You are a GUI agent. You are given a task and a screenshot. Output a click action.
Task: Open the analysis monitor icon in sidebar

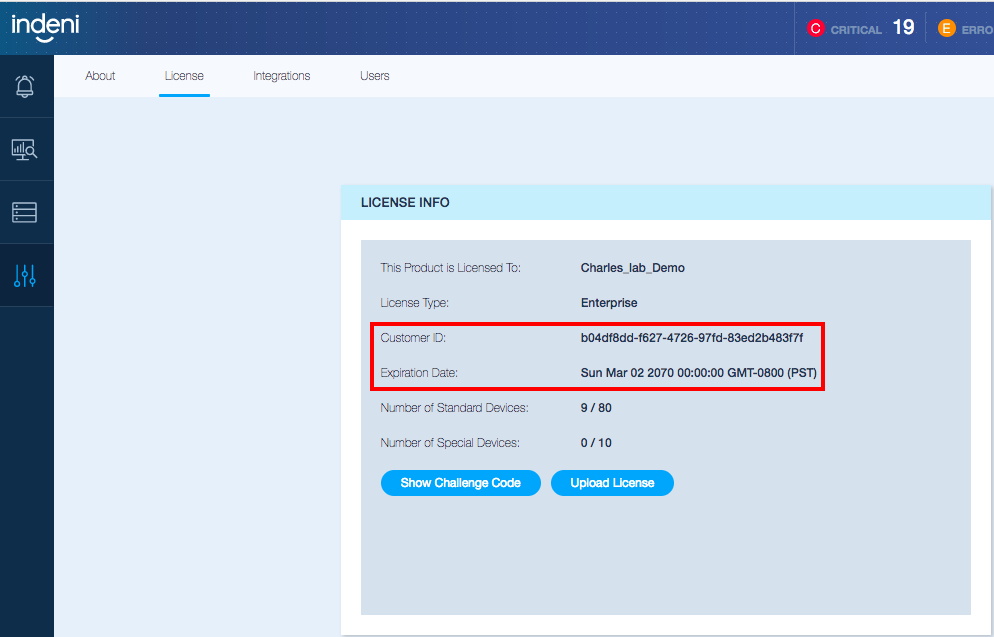[26, 150]
